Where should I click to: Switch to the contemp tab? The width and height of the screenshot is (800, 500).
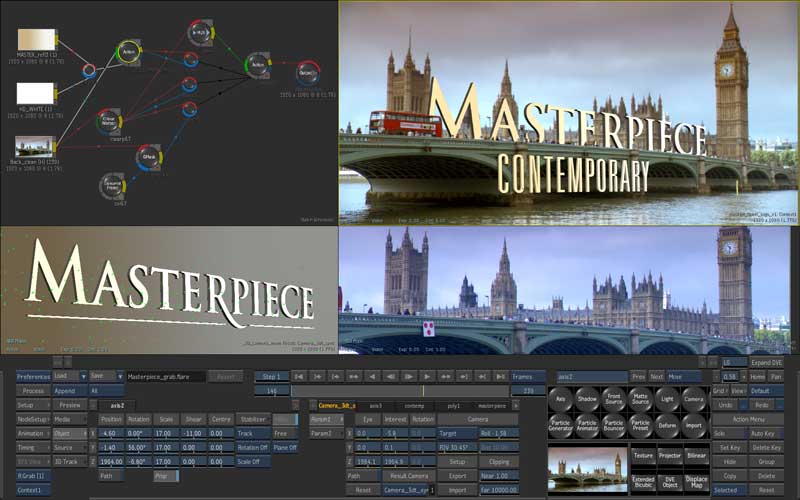pyautogui.click(x=414, y=406)
